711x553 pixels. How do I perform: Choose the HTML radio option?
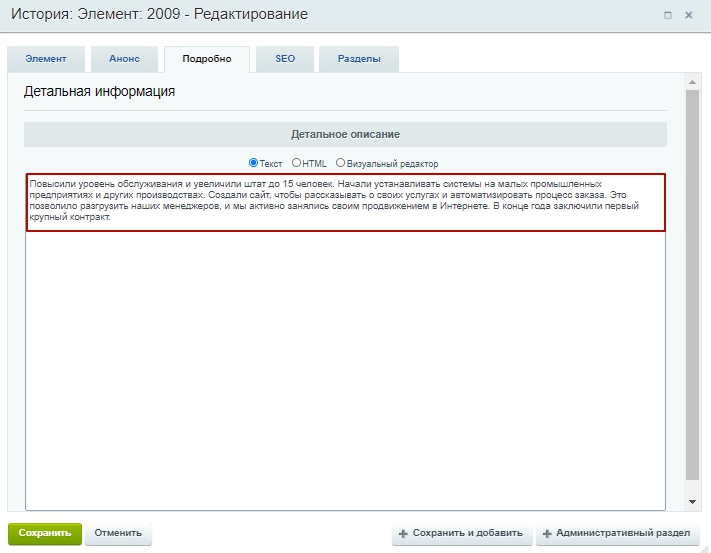click(x=296, y=163)
